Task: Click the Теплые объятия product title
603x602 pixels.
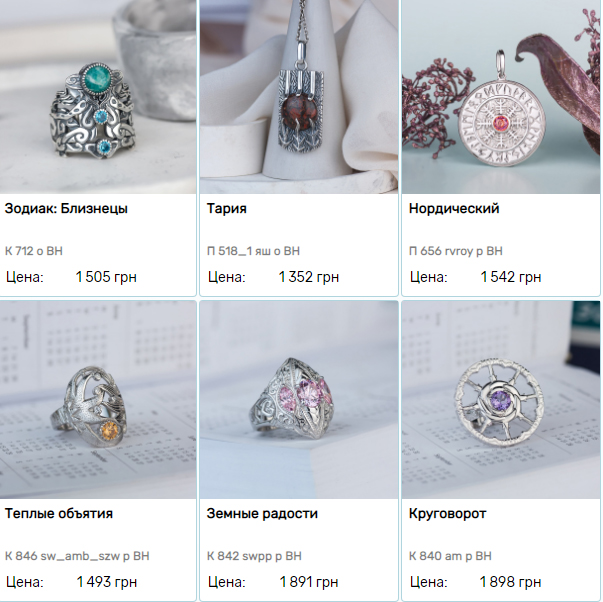Action: [x=59, y=514]
